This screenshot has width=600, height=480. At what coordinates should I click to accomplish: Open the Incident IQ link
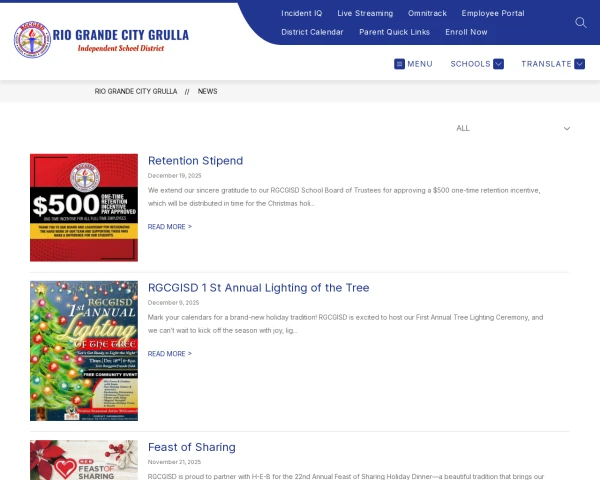[302, 13]
